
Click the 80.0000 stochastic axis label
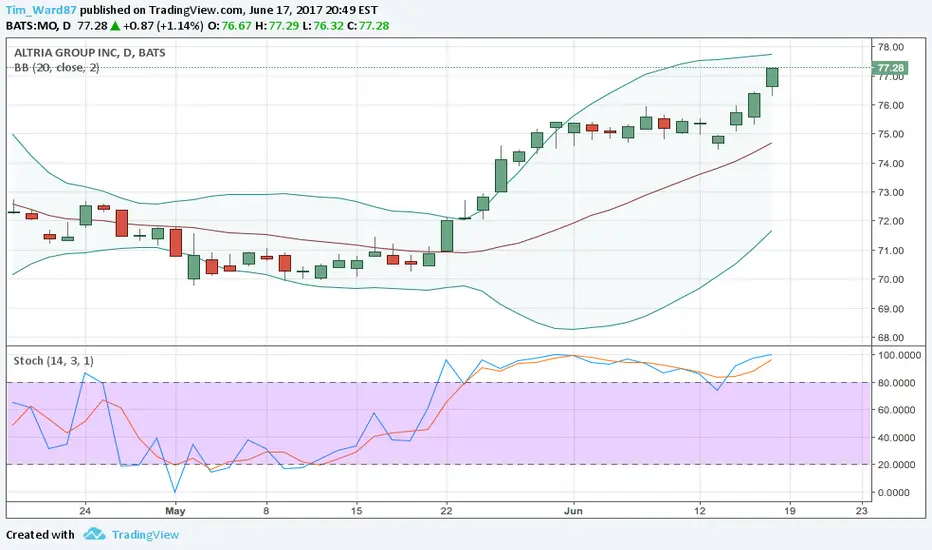897,383
